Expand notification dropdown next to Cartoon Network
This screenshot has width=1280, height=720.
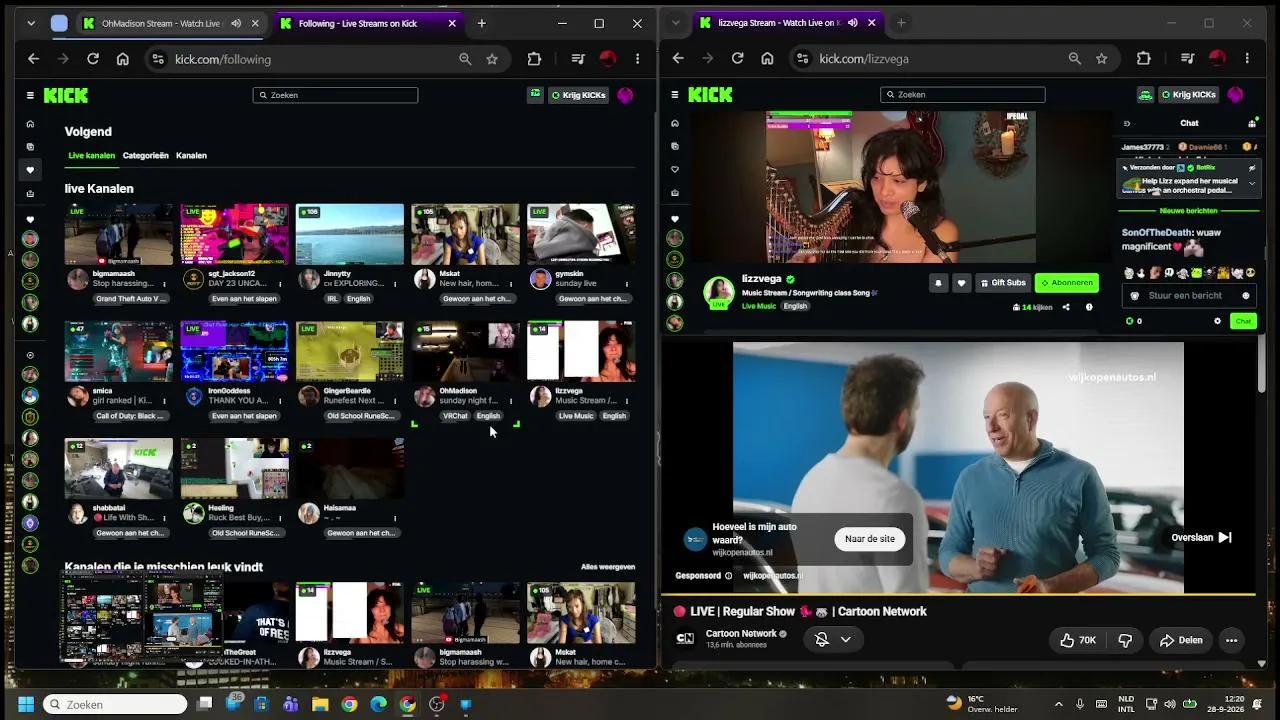tap(846, 640)
